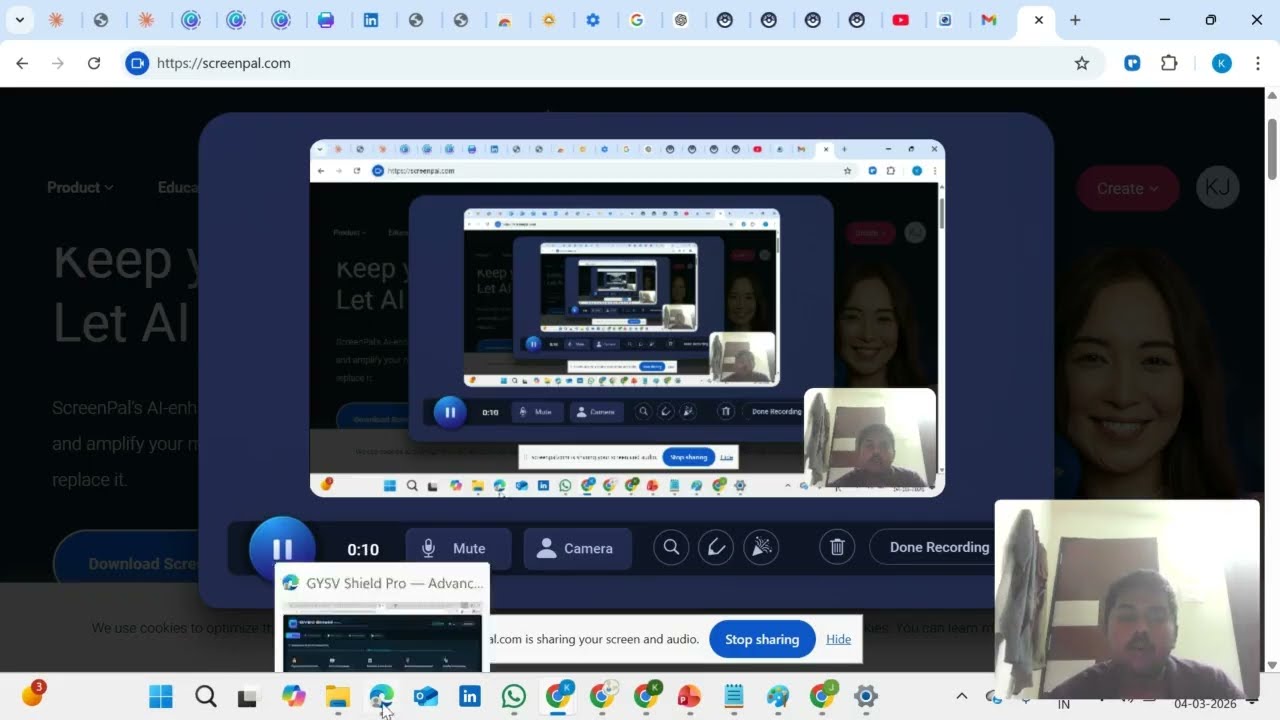
Task: Open the Chrome profile K avatar
Action: coord(1221,63)
